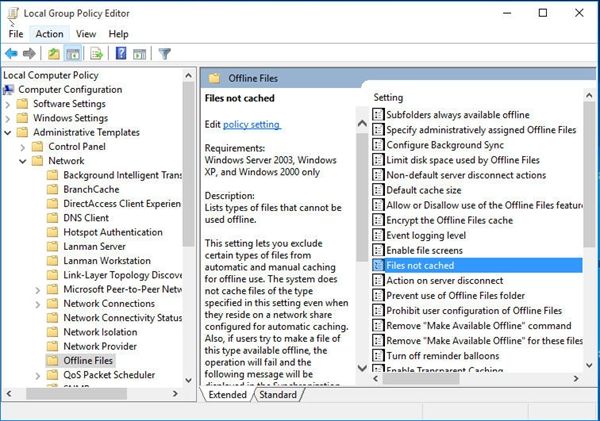Image resolution: width=600 pixels, height=421 pixels.
Task: Click tree pane vertical scroll down arrow
Action: point(188,380)
